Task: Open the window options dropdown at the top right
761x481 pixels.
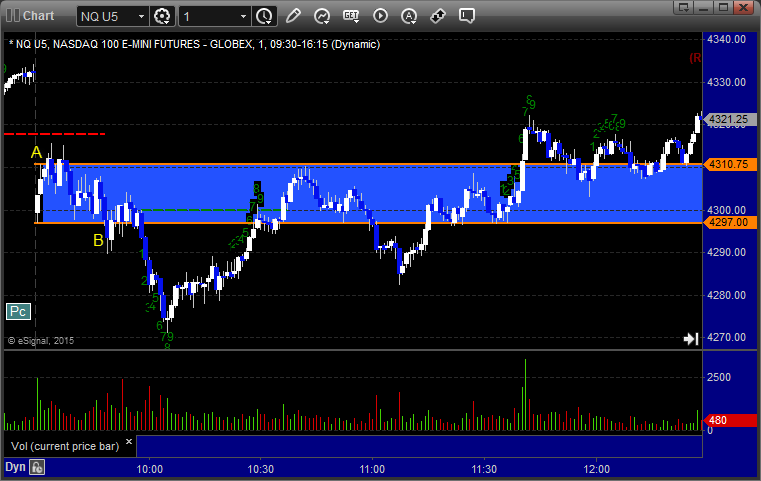Action: tap(683, 7)
